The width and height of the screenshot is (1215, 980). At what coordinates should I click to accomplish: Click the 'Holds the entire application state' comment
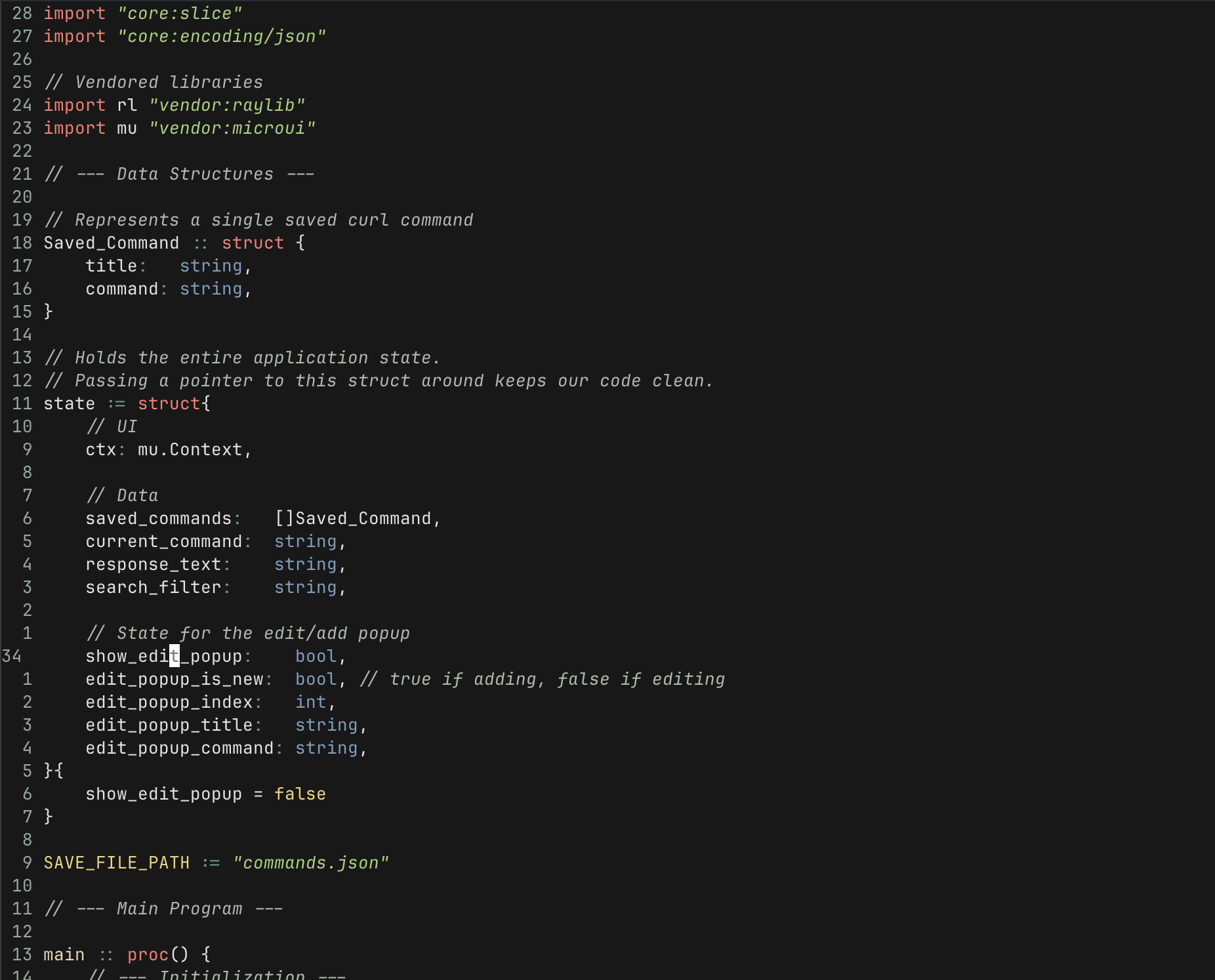[x=243, y=357]
